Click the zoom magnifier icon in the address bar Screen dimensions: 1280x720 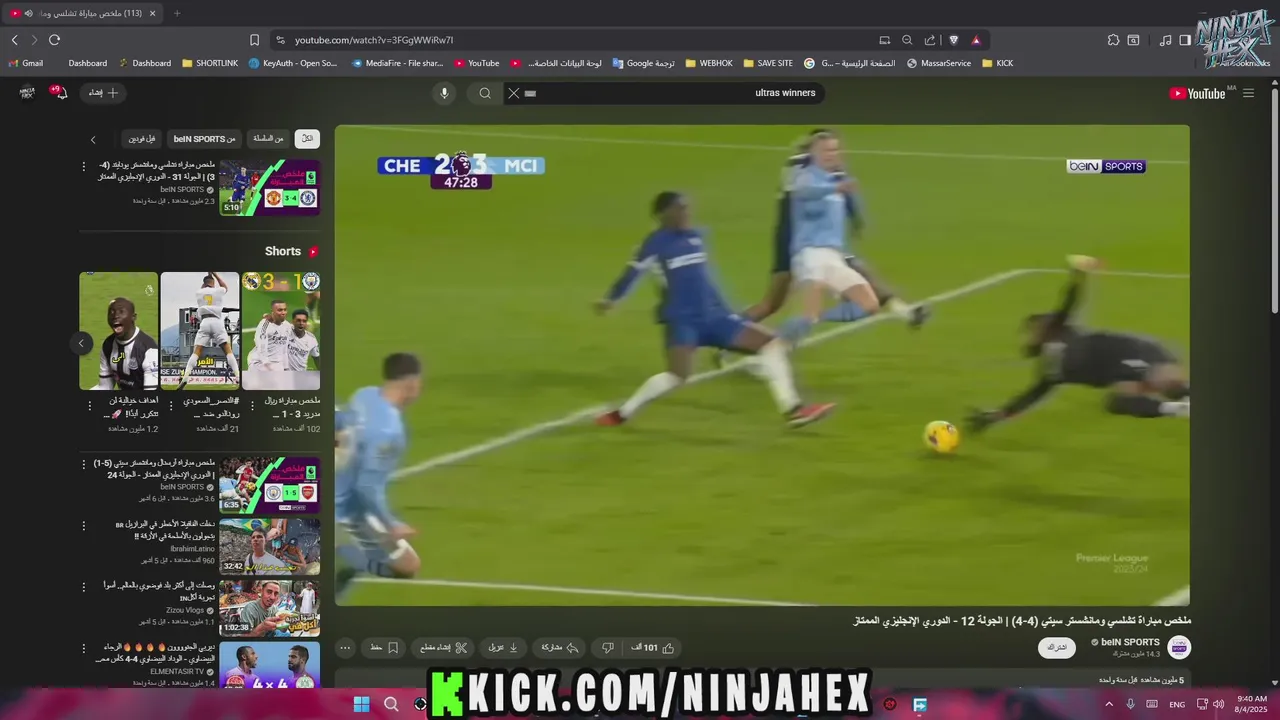pos(907,40)
